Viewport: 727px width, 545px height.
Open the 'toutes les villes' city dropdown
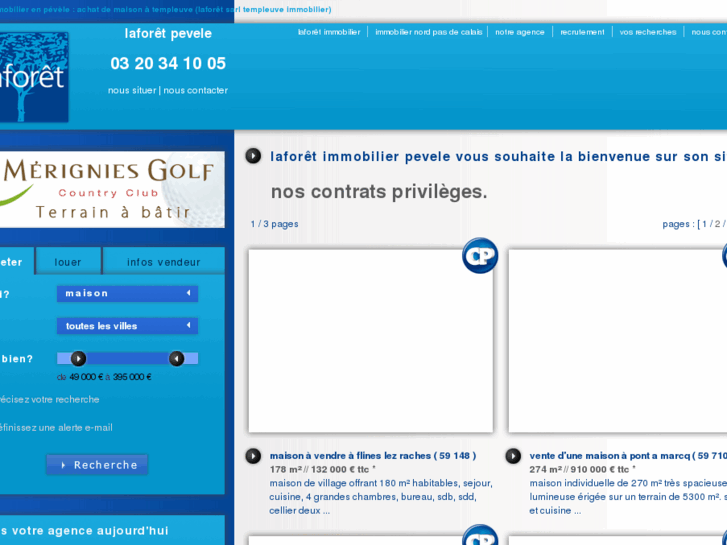(128, 326)
